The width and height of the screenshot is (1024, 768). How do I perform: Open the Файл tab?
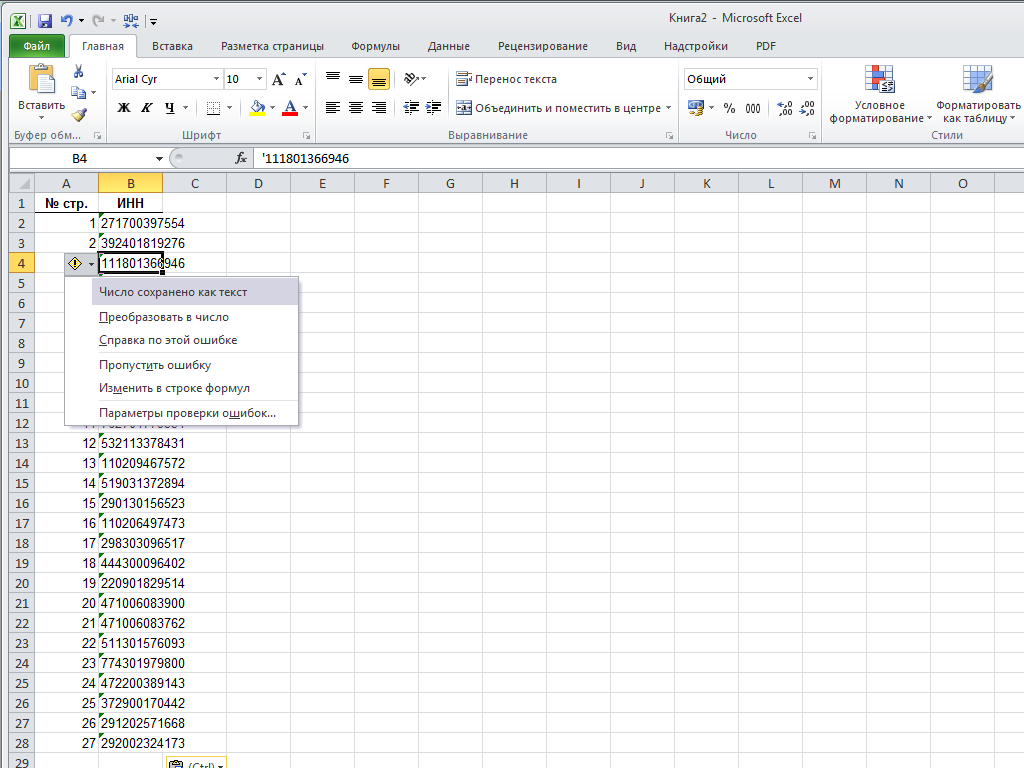(37, 46)
